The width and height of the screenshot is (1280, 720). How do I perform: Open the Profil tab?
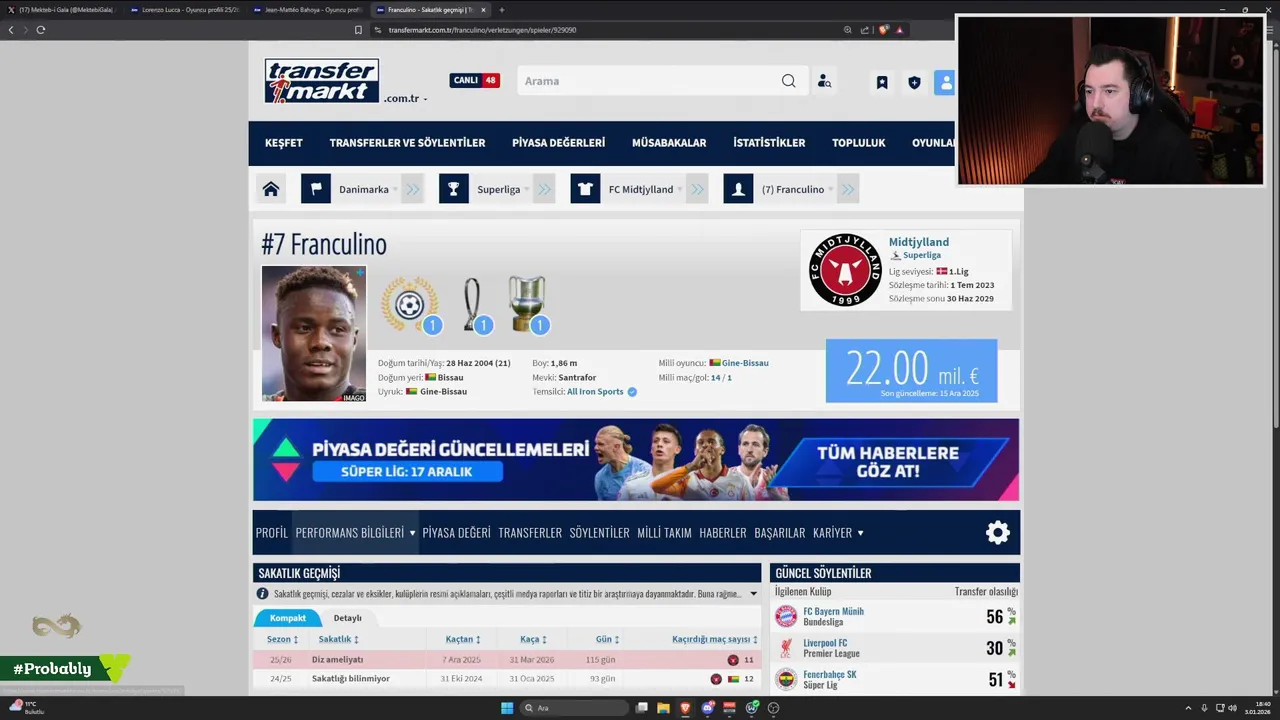pyautogui.click(x=272, y=533)
